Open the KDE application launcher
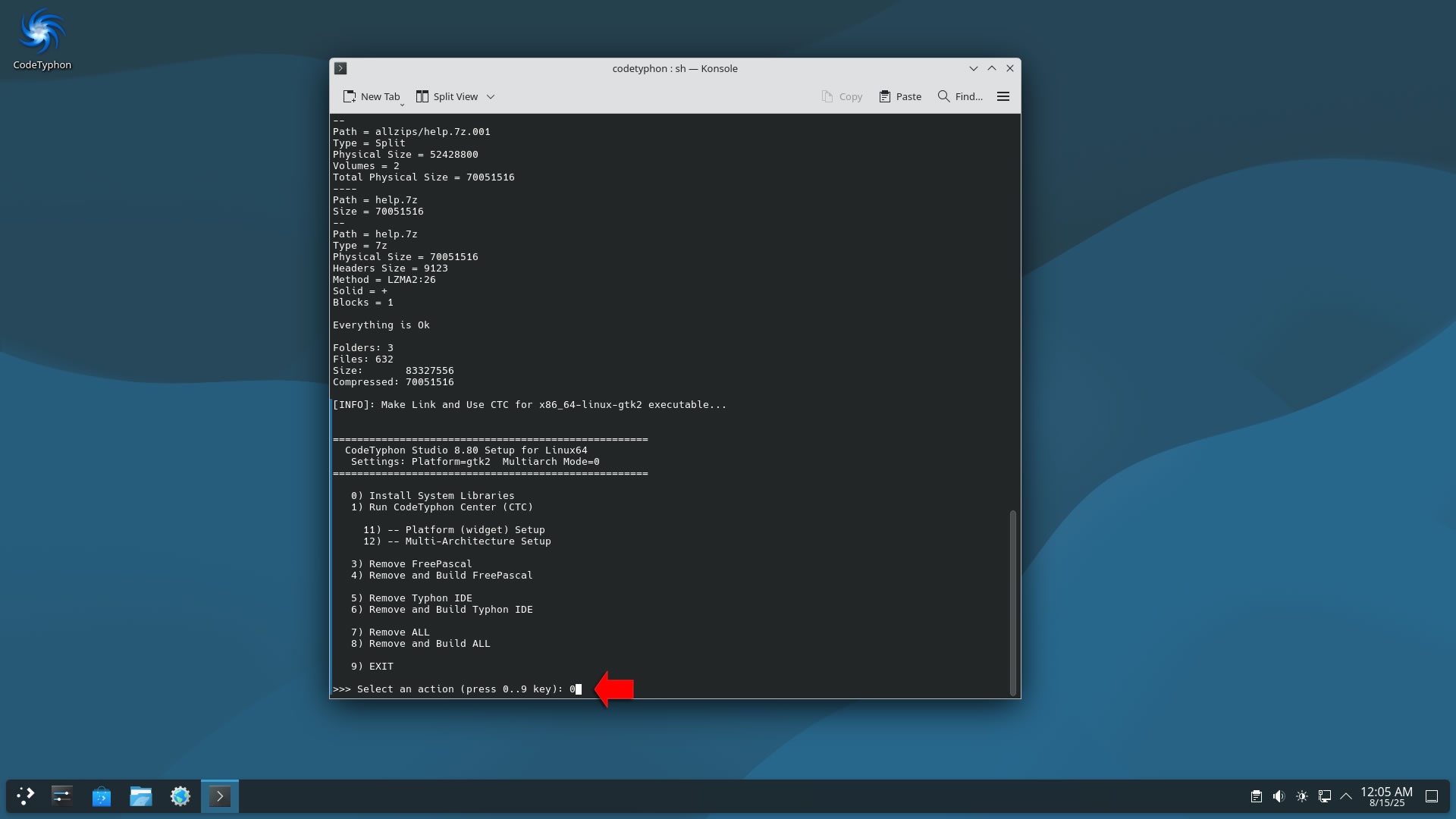The image size is (1456, 819). click(x=25, y=796)
